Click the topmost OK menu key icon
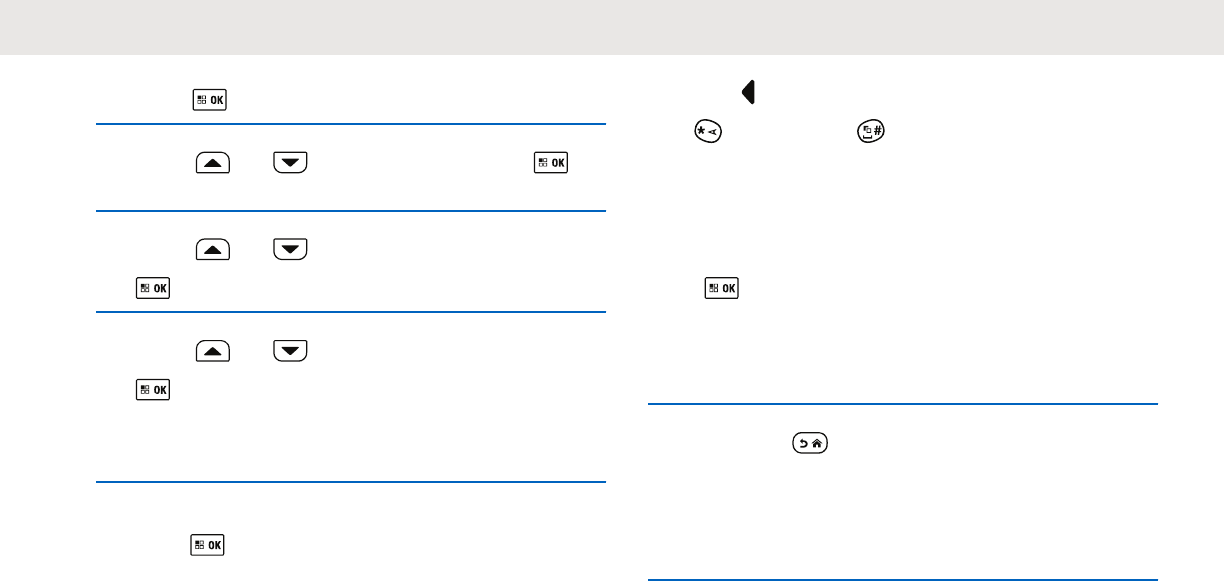This screenshot has height=581, width=1224. [210, 99]
